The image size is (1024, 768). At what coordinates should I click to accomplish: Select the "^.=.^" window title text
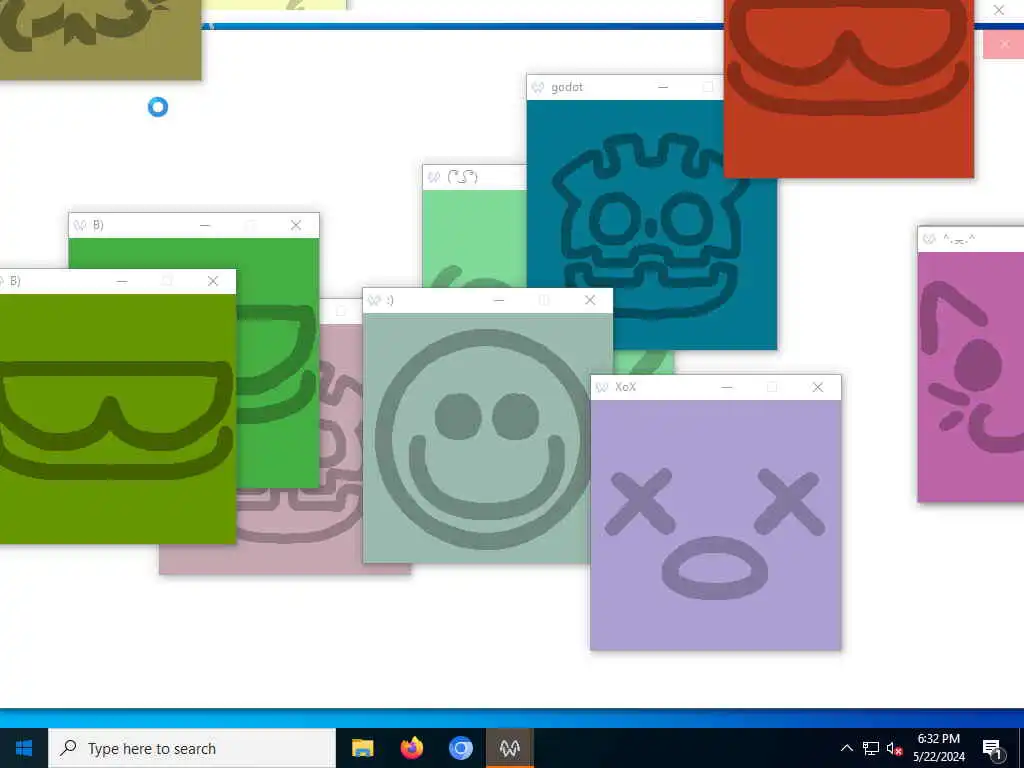coord(959,240)
